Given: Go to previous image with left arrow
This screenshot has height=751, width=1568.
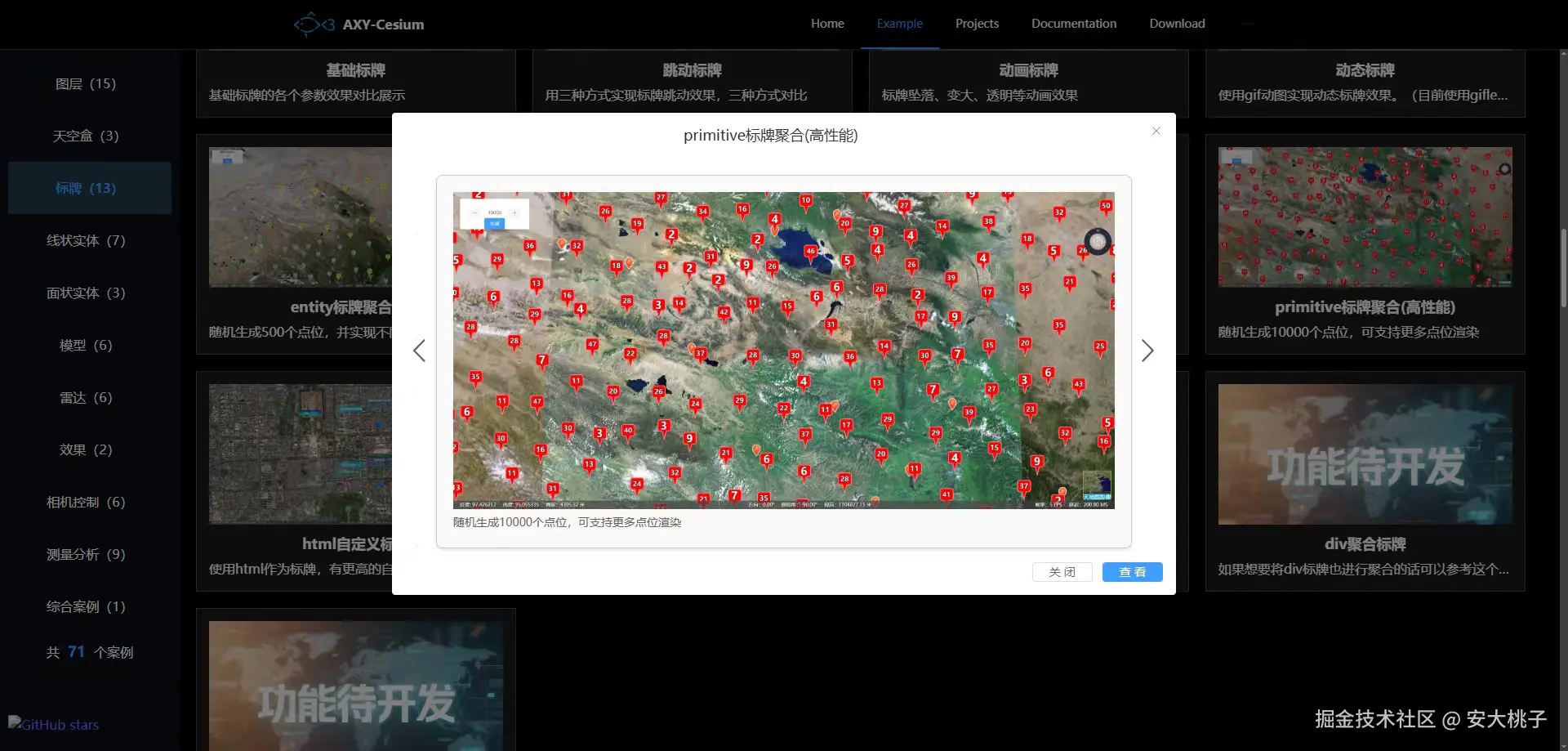Looking at the screenshot, I should click(419, 351).
